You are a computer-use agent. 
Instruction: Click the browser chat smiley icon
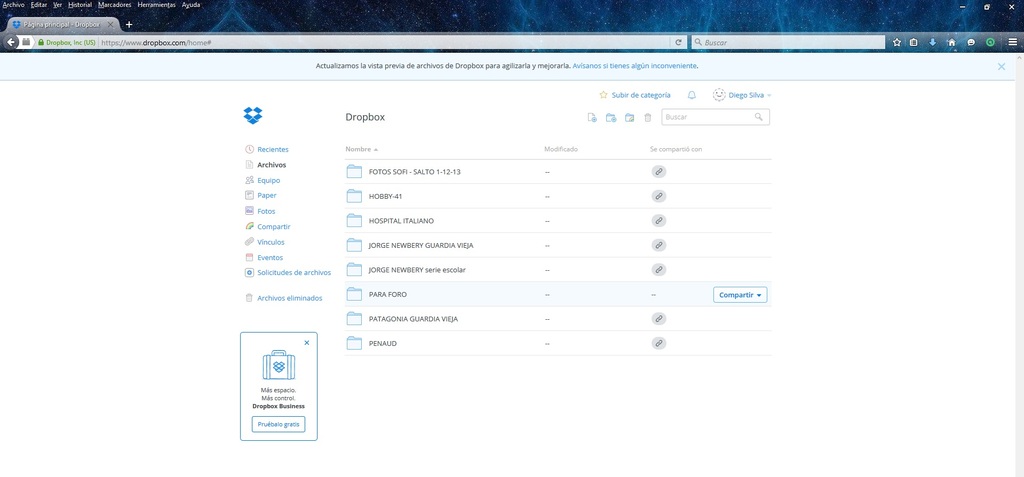coord(971,42)
